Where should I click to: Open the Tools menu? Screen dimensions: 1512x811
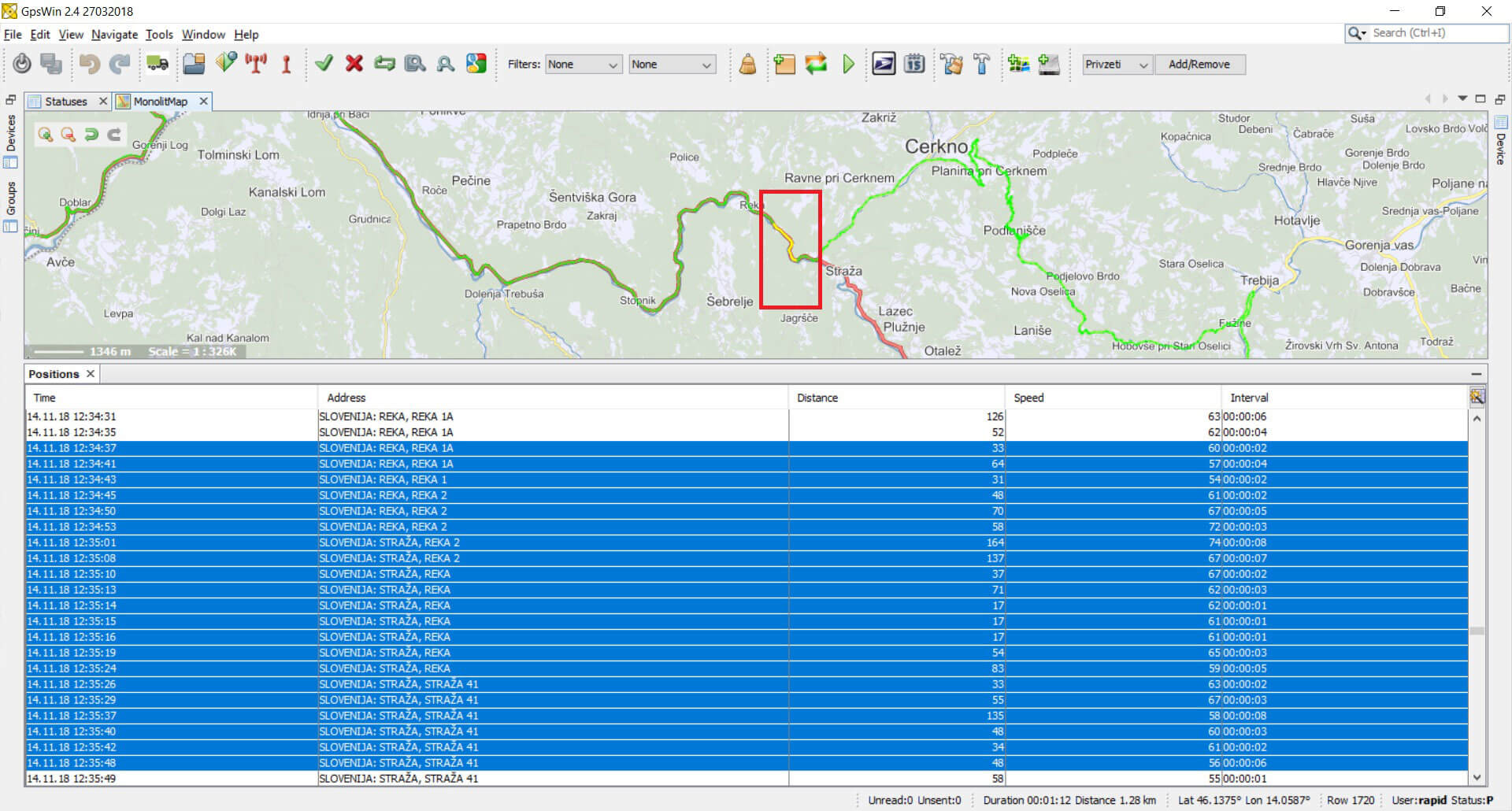pos(159,35)
